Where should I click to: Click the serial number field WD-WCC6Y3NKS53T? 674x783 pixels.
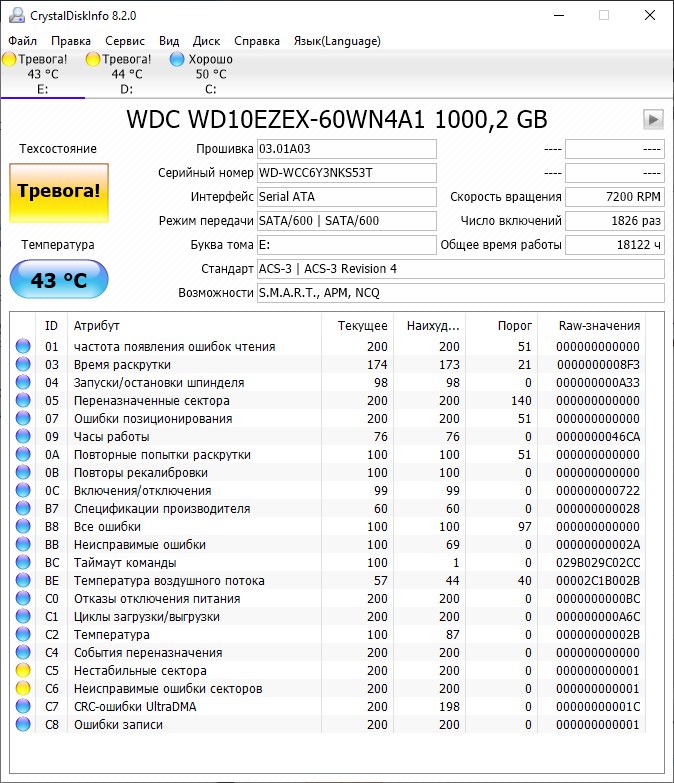click(346, 173)
